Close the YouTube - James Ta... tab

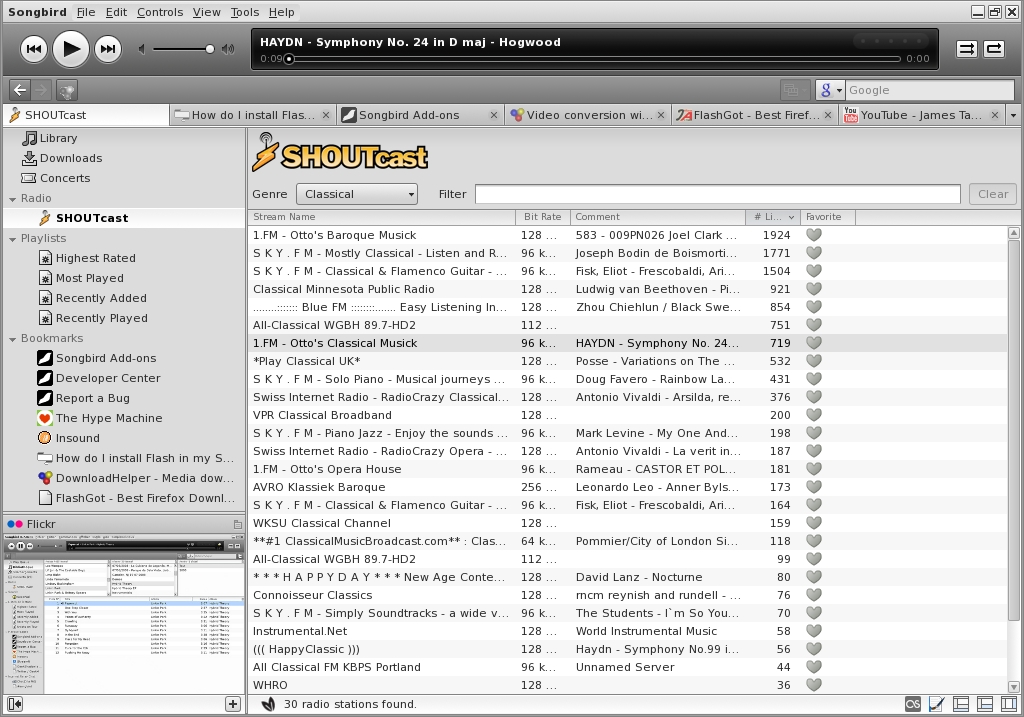(995, 115)
